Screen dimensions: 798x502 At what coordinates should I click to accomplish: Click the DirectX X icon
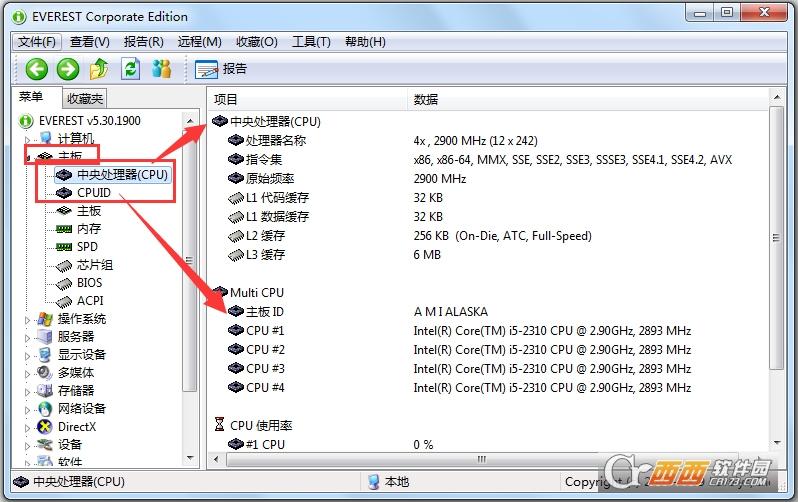coord(45,427)
